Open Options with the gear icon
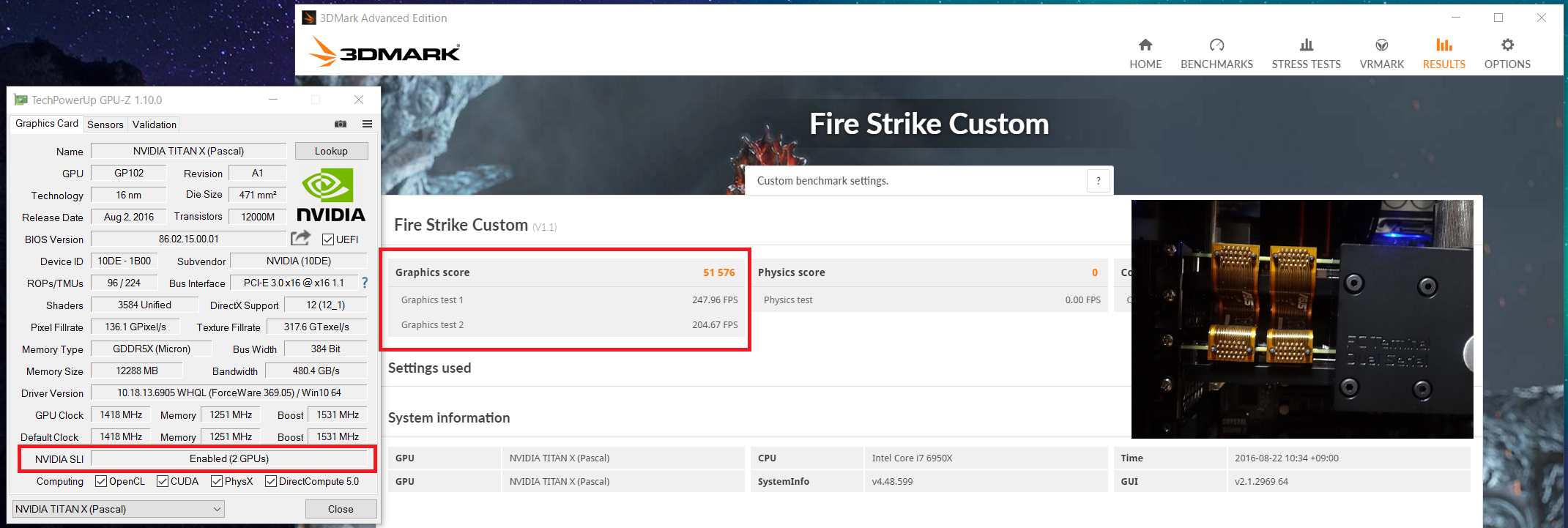 [x=1507, y=45]
